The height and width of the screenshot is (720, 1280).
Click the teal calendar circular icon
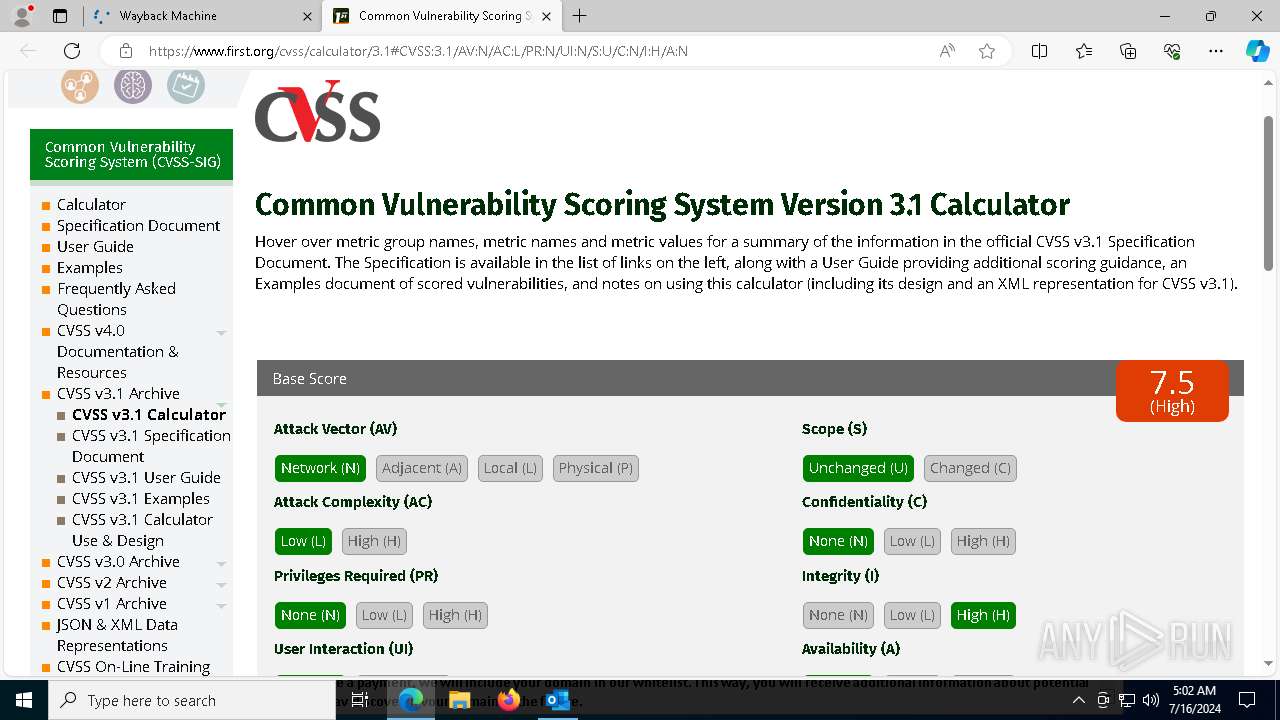185,86
